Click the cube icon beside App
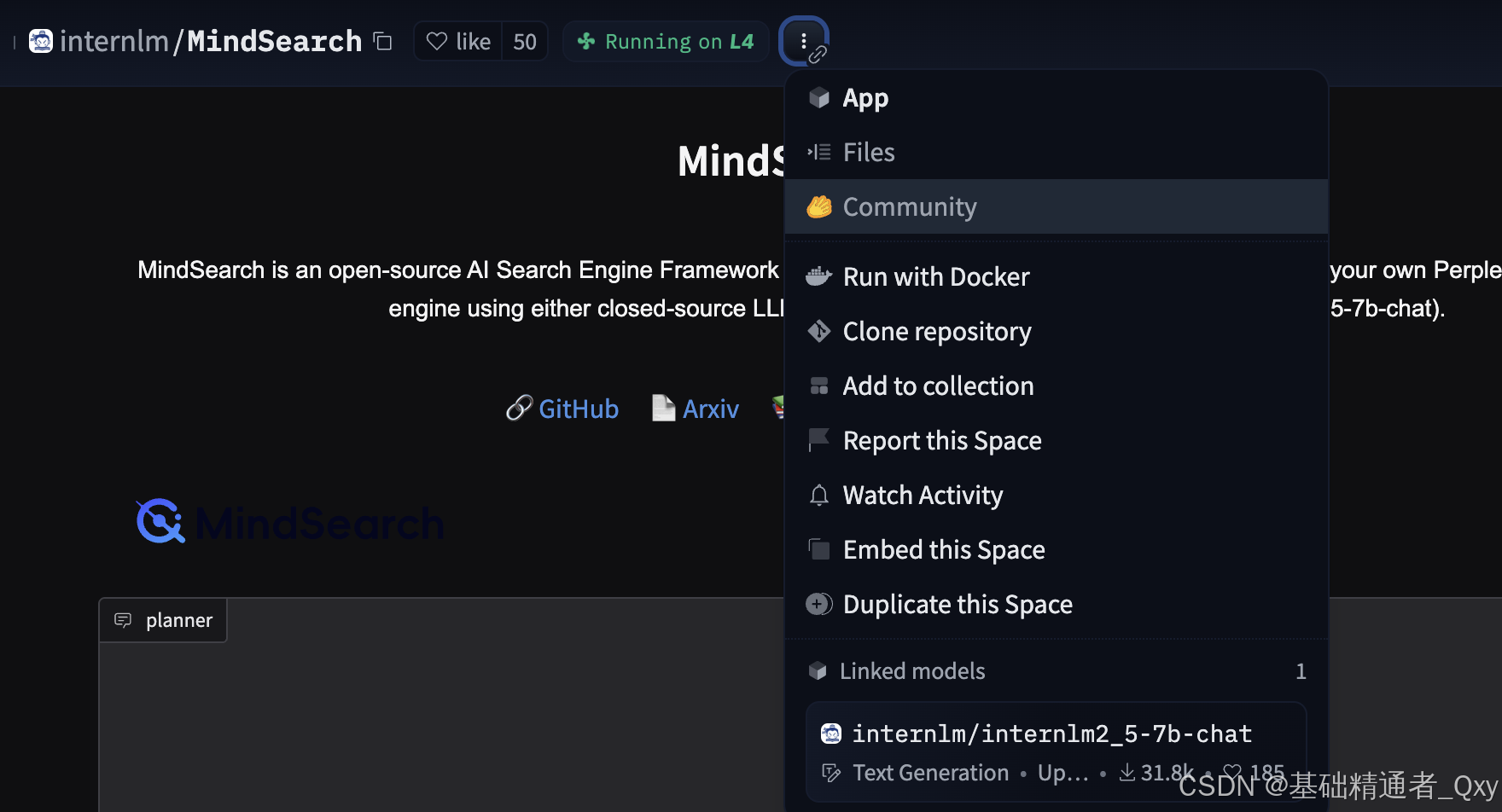This screenshot has width=1502, height=812. pyautogui.click(x=819, y=98)
